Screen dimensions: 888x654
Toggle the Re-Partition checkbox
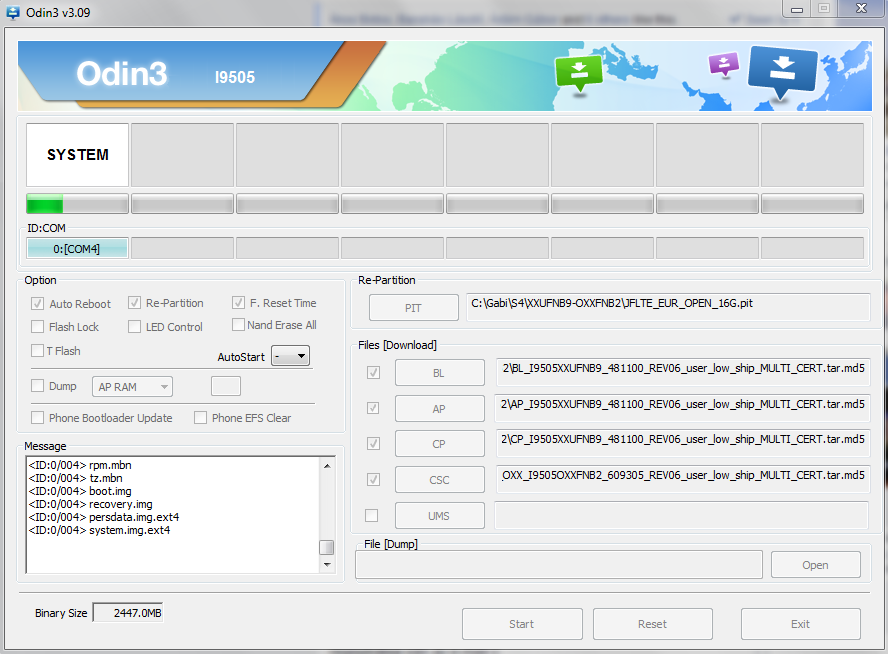(x=134, y=303)
